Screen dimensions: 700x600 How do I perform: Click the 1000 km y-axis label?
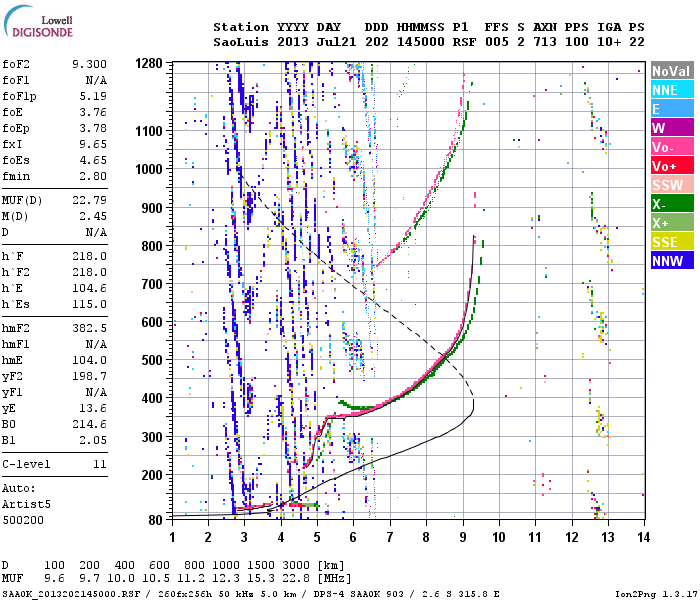click(148, 170)
